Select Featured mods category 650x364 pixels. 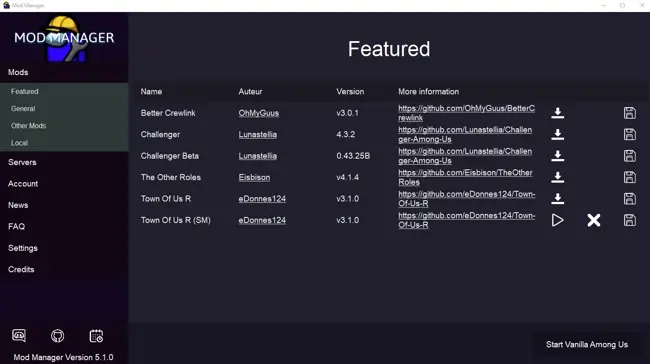point(24,91)
